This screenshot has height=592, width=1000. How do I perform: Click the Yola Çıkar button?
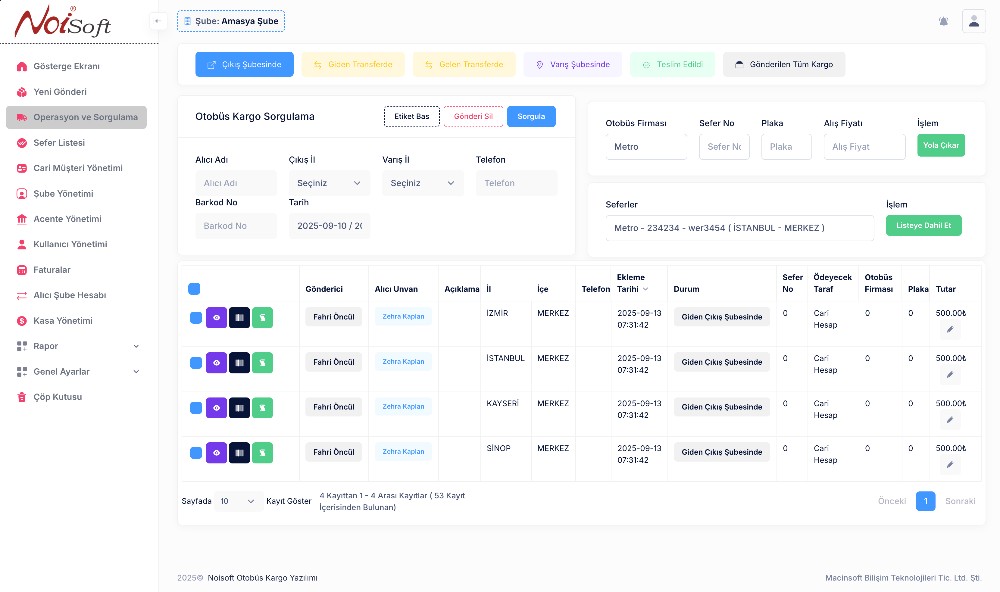[x=940, y=145]
